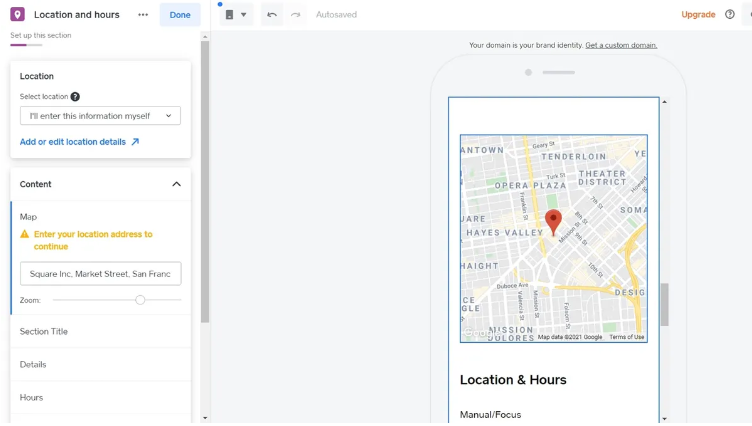The width and height of the screenshot is (752, 426).
Task: Collapse the Content section chevron
Action: [176, 184]
